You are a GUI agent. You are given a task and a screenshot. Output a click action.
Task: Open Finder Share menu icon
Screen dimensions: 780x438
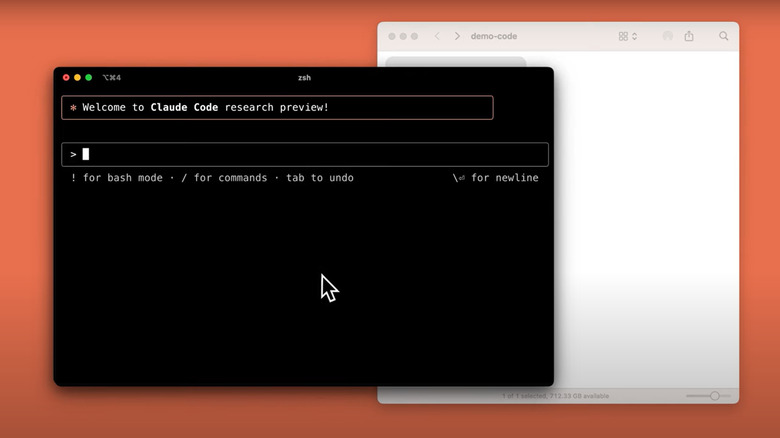pyautogui.click(x=689, y=36)
